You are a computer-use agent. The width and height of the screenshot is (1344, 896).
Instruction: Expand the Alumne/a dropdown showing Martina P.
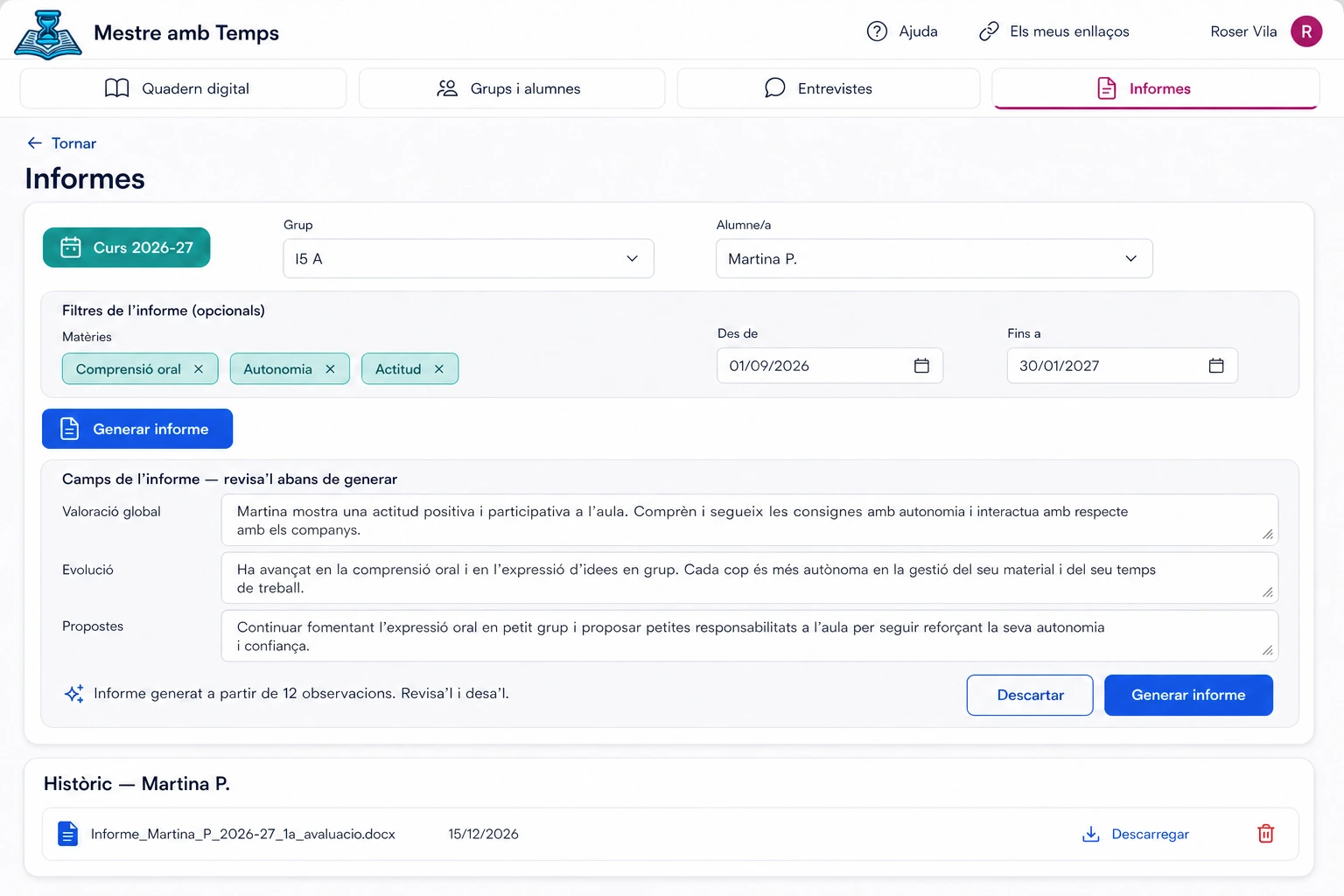[x=934, y=259]
